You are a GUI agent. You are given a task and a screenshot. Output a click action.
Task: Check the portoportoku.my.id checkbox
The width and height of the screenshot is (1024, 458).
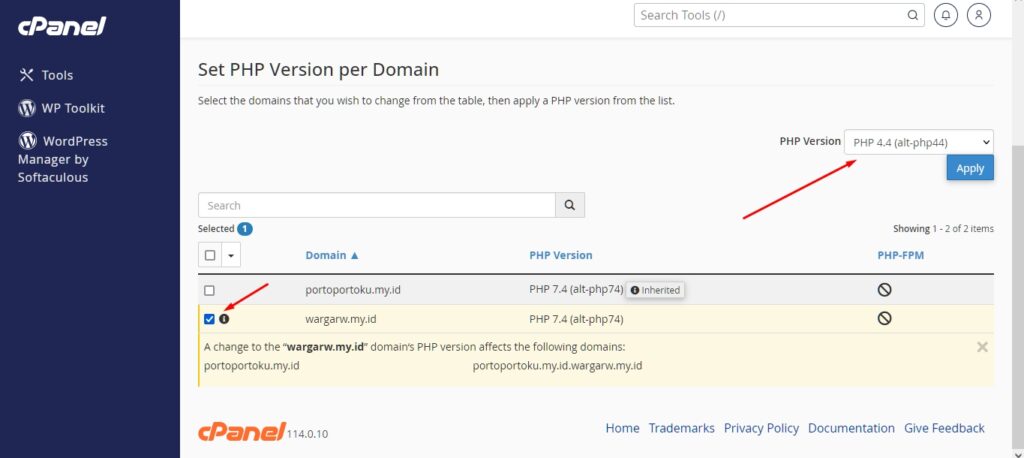[x=210, y=290]
